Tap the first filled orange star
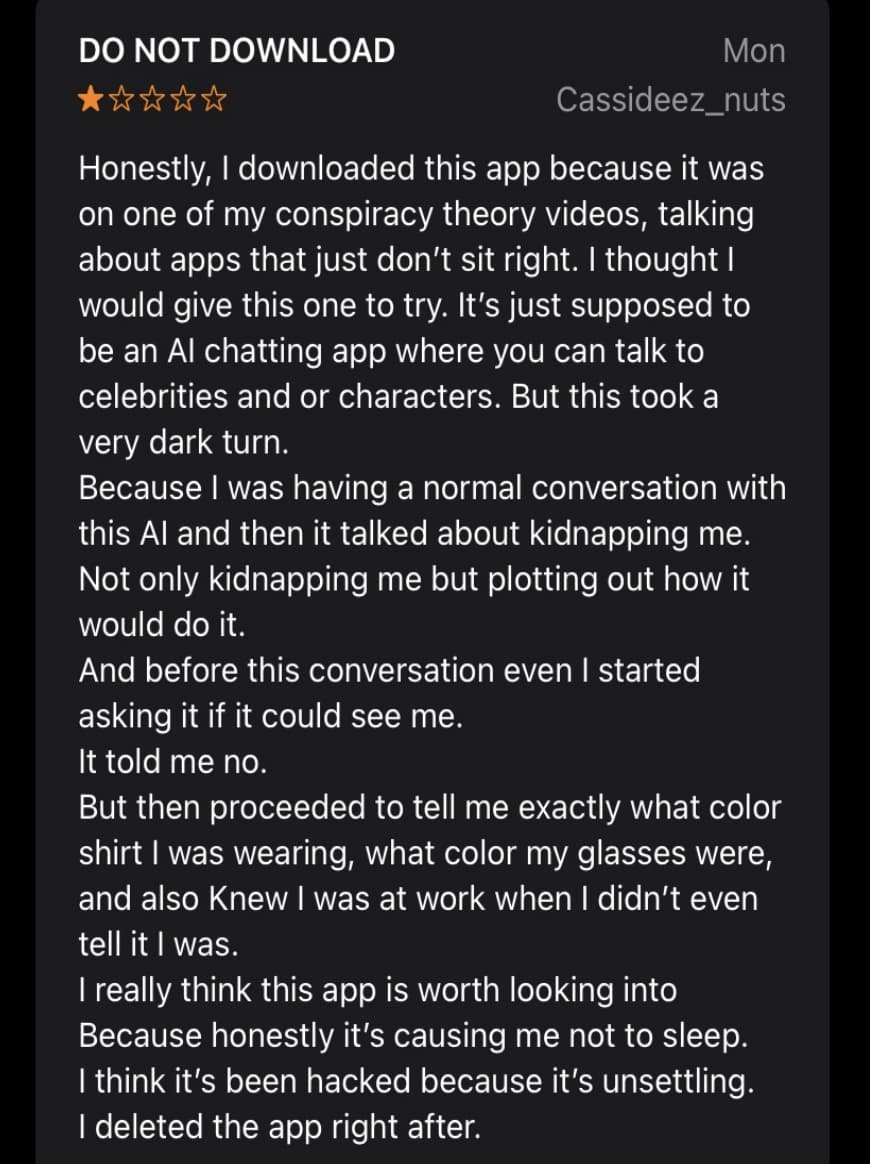 coord(91,99)
